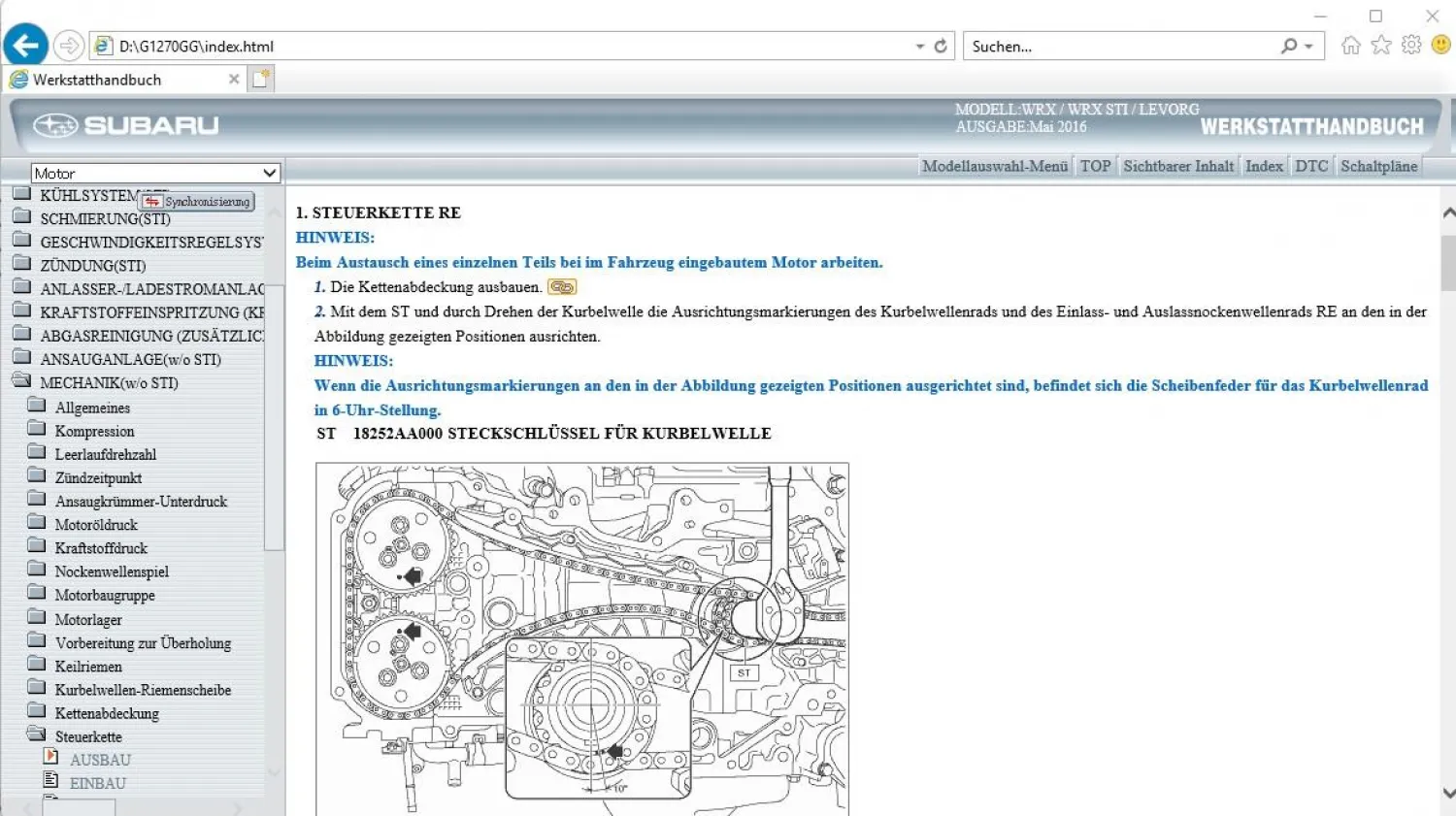
Task: Close the Werkstatthandbuch tab
Action: coord(234,80)
